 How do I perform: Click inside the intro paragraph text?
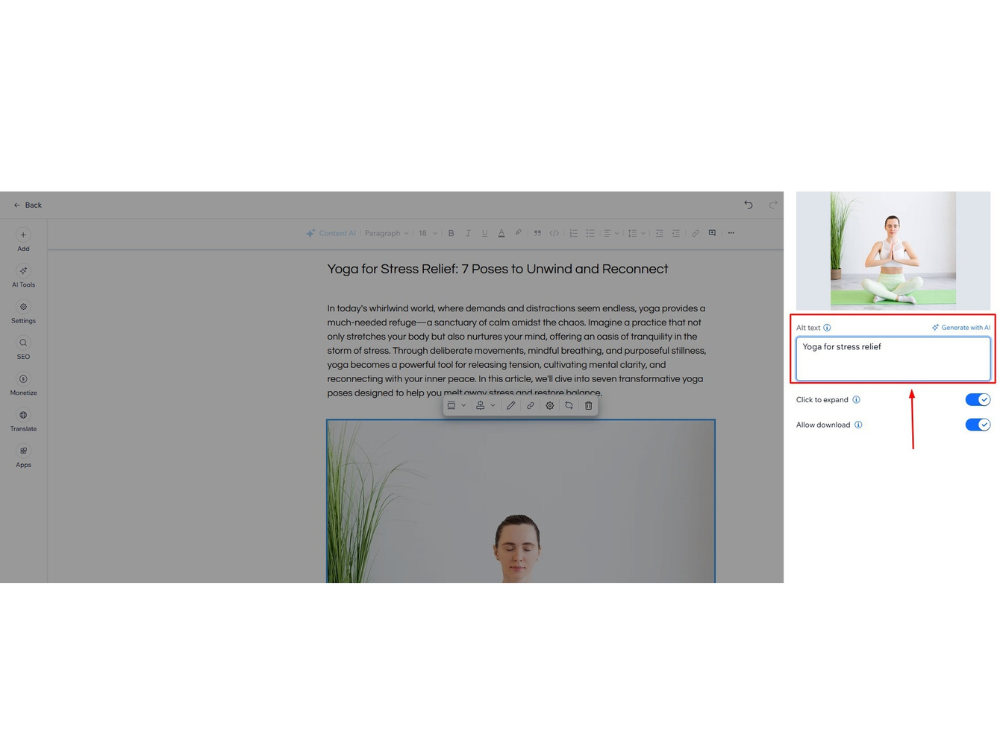(517, 350)
